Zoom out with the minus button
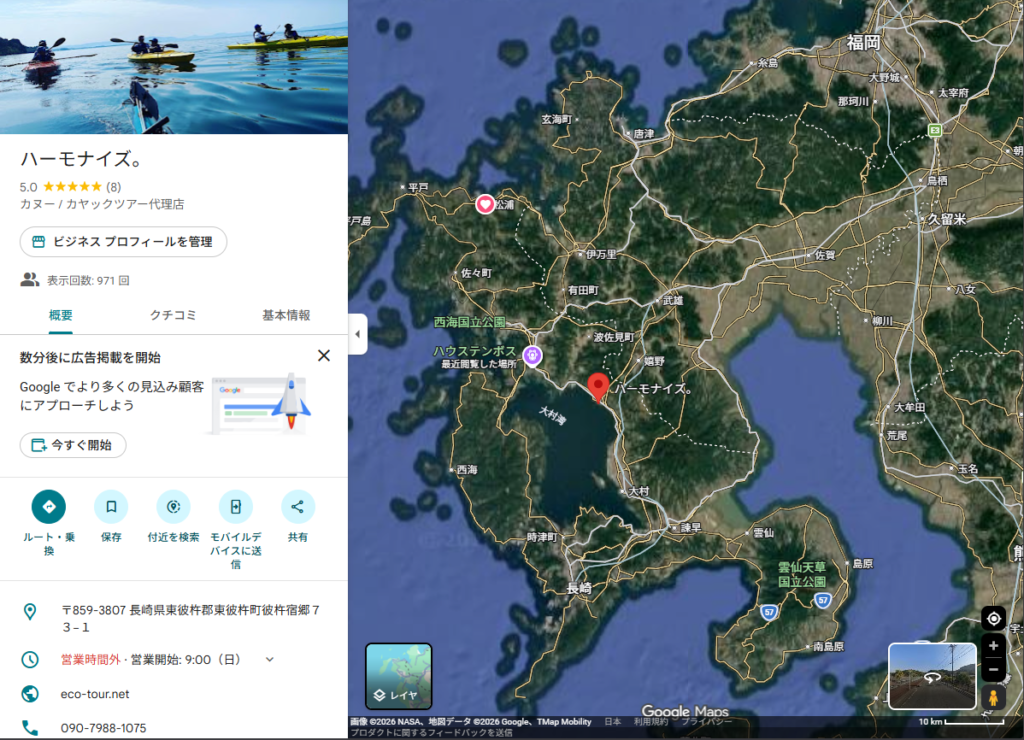The width and height of the screenshot is (1024, 740). click(x=993, y=669)
